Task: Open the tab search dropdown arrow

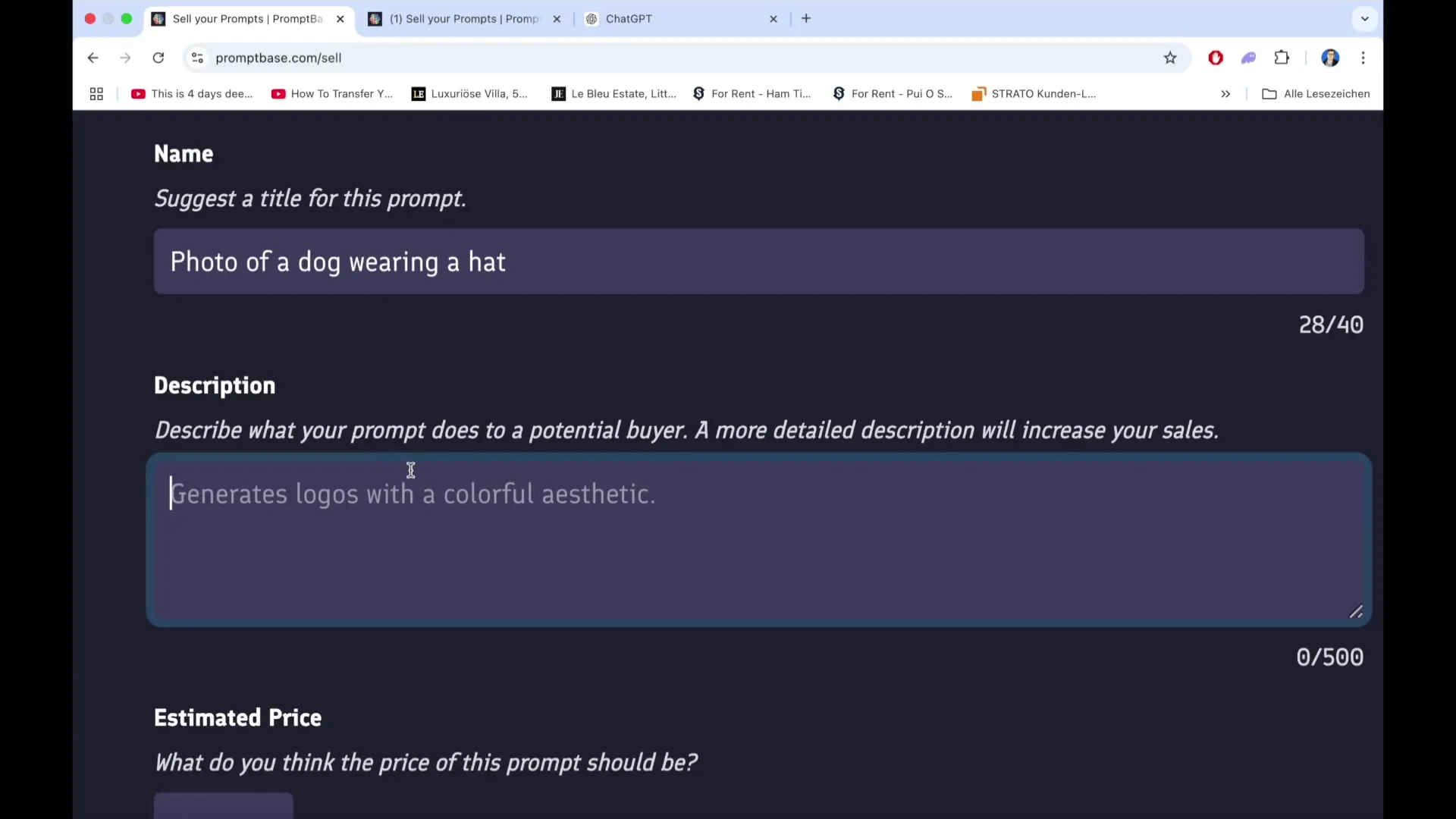Action: pos(1365,19)
